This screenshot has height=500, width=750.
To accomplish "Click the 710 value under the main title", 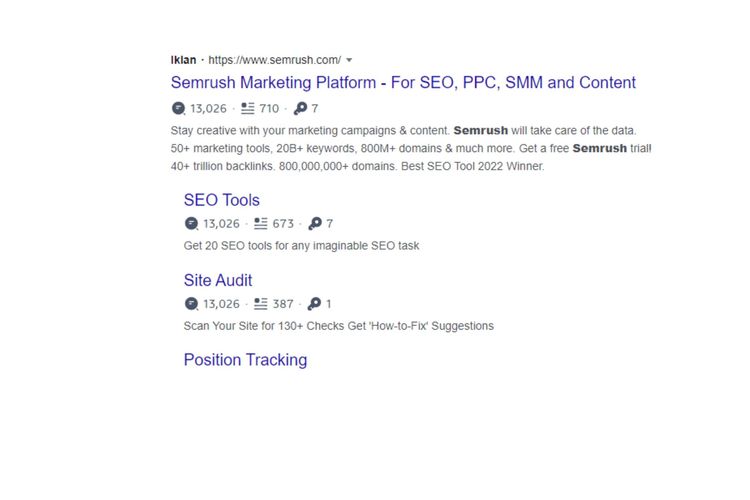I will click(x=269, y=109).
